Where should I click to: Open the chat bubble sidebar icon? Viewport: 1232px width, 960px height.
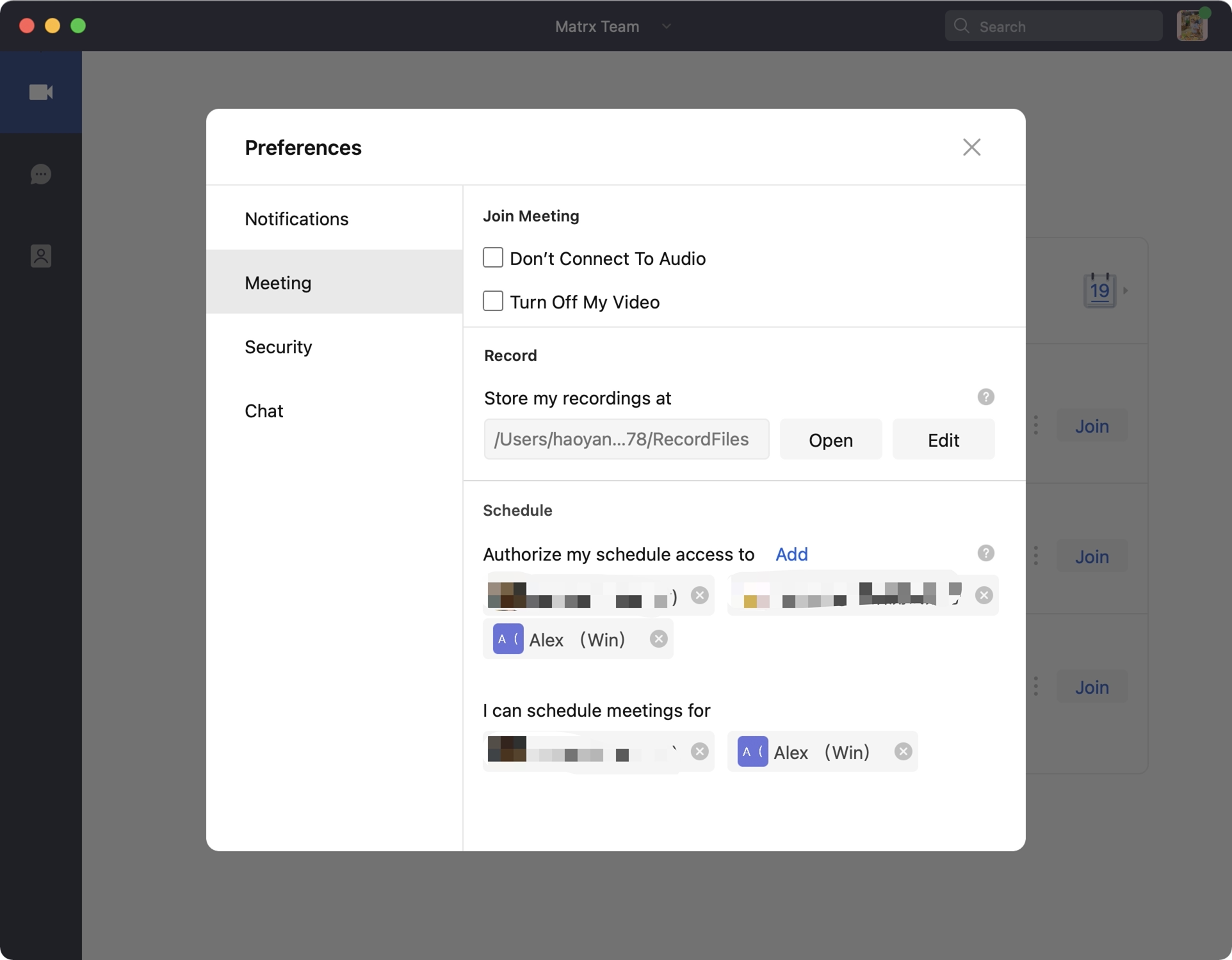click(41, 174)
